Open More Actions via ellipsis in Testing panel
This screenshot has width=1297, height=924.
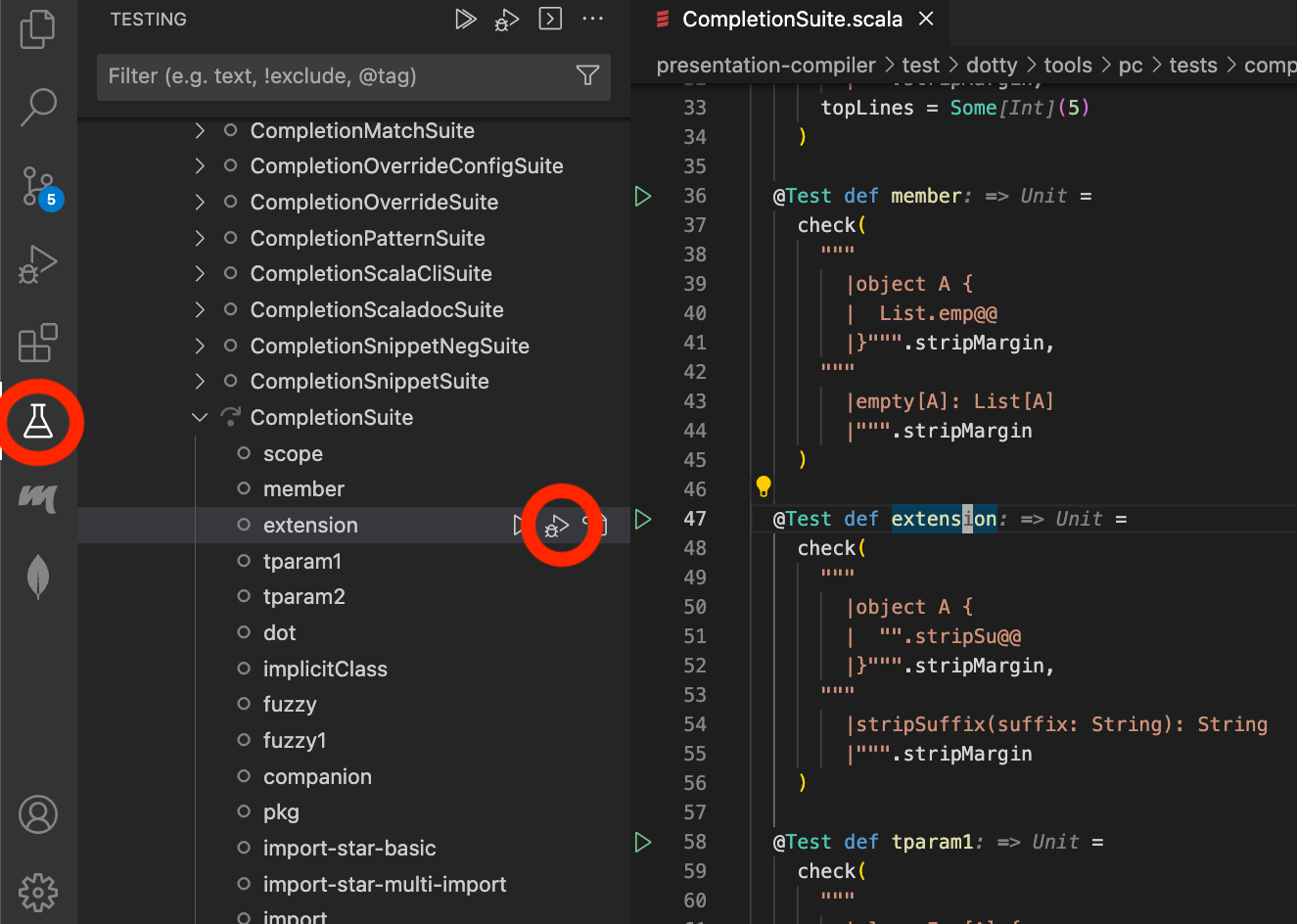click(592, 19)
